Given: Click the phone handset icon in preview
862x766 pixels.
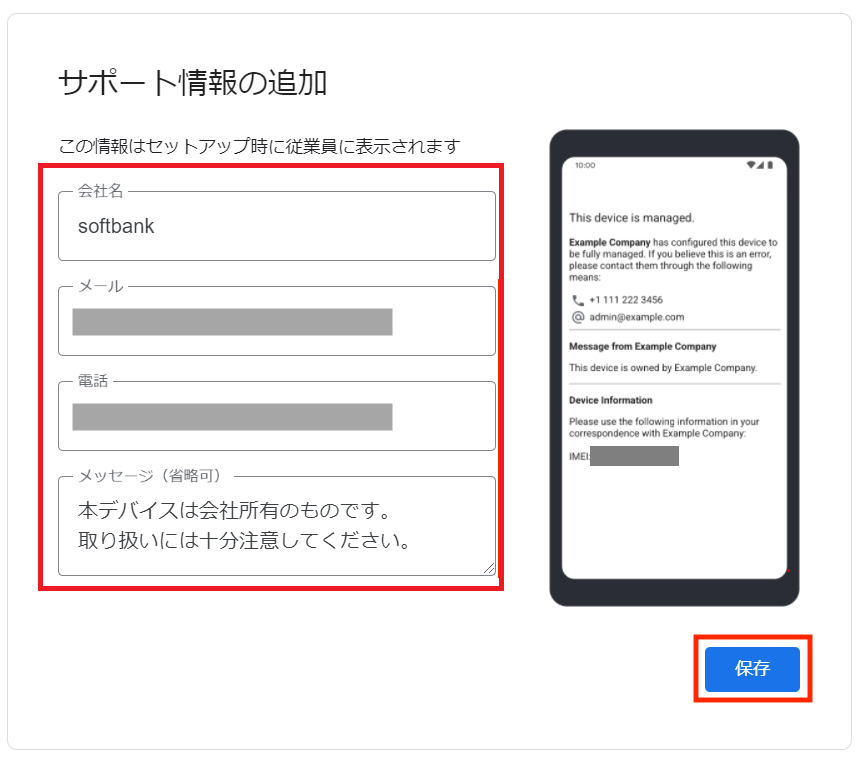Looking at the screenshot, I should point(577,300).
